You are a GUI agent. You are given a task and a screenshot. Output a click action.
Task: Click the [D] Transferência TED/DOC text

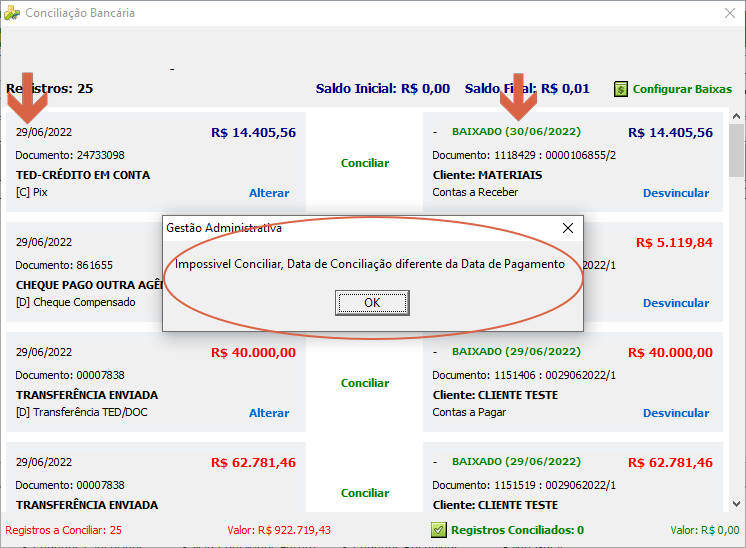click(81, 412)
